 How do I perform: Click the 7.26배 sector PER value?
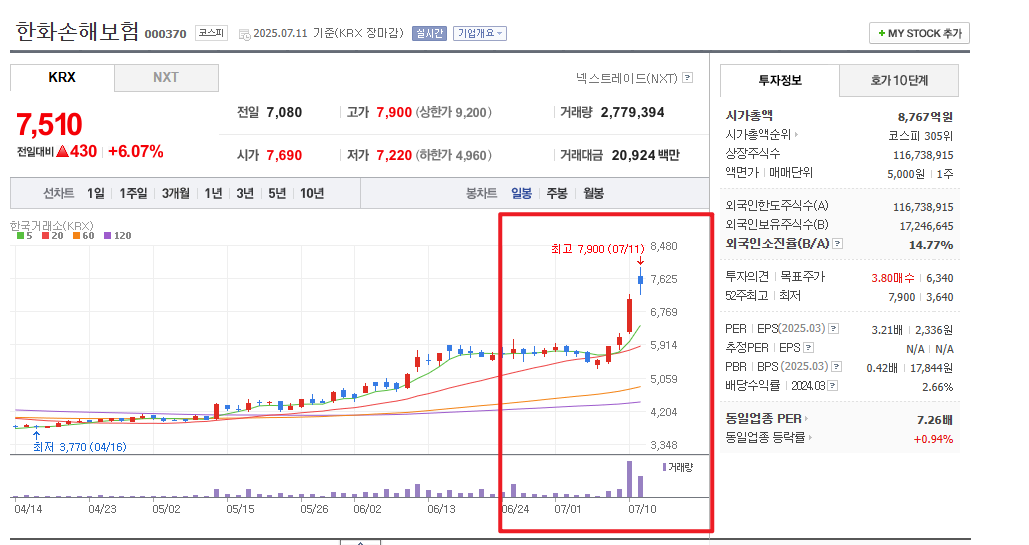coord(934,420)
